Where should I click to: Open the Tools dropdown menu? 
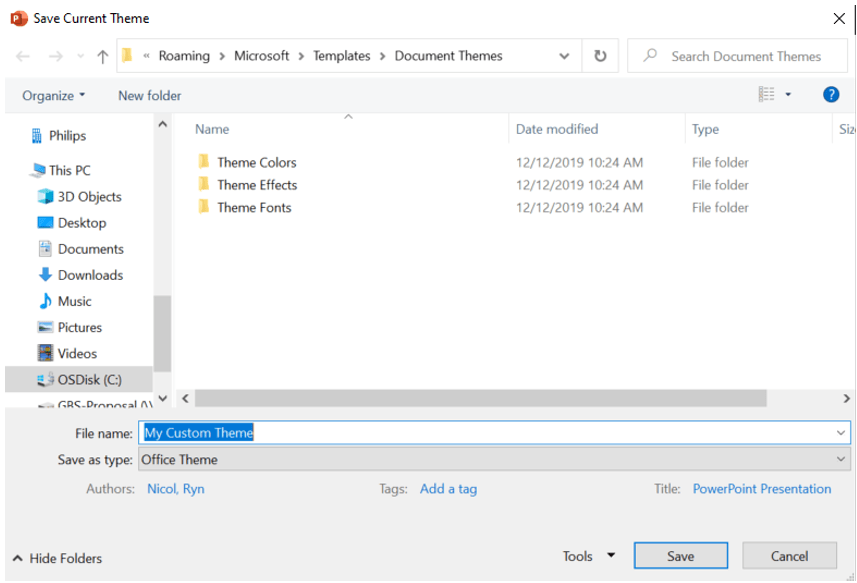[x=588, y=557]
